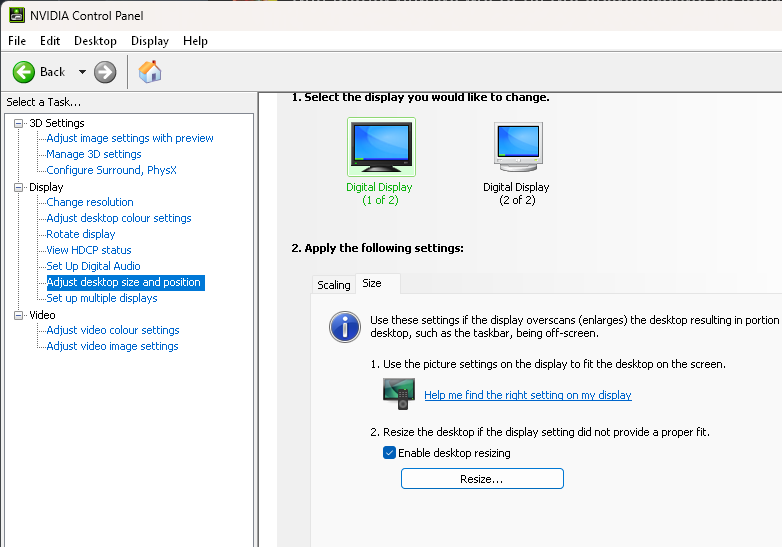
Task: Click the blue information icon
Action: pyautogui.click(x=345, y=327)
